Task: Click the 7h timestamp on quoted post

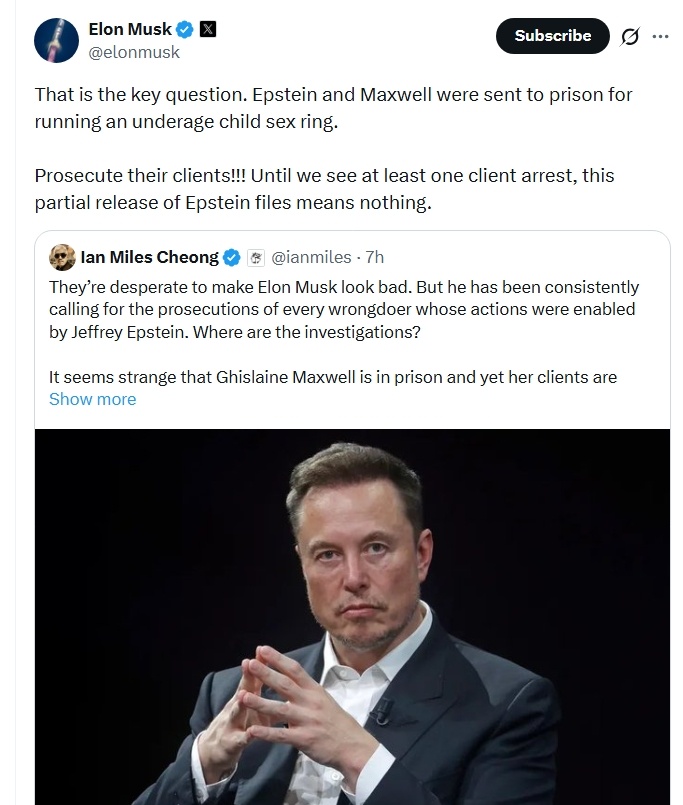Action: [375, 258]
